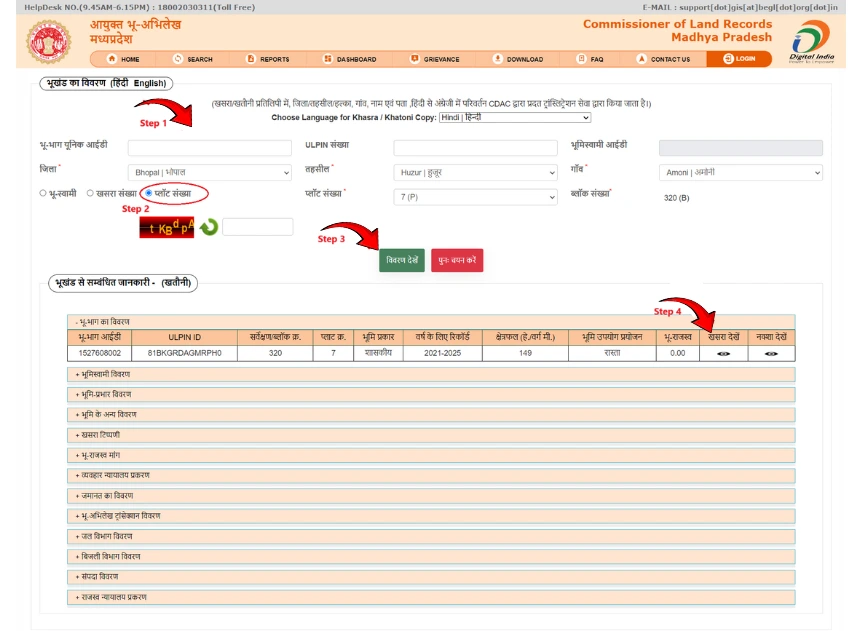Select the प्लॉट संख्या radio button
Screen dimensions: 868x631
pos(148,193)
